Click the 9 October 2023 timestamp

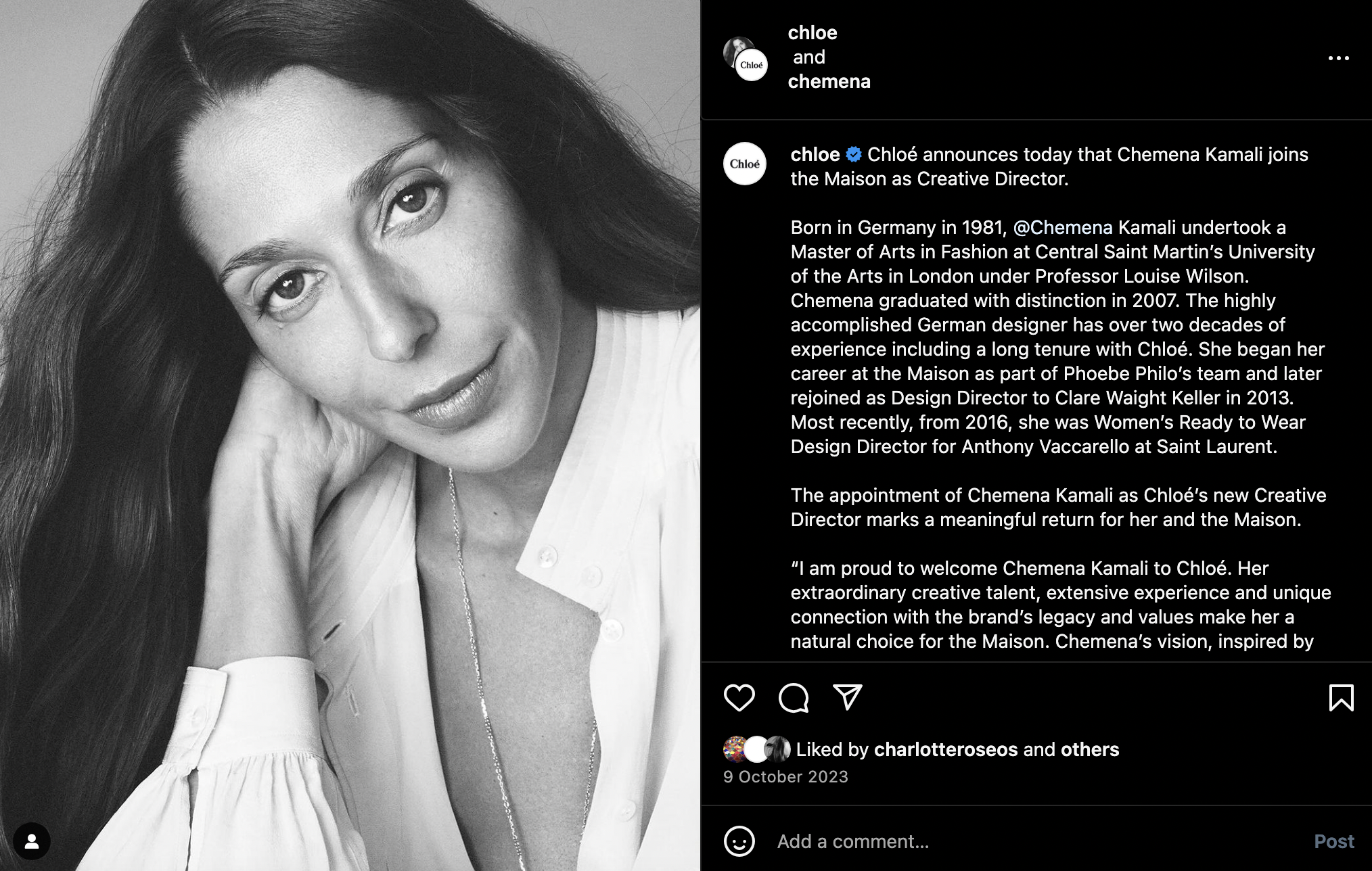click(785, 777)
